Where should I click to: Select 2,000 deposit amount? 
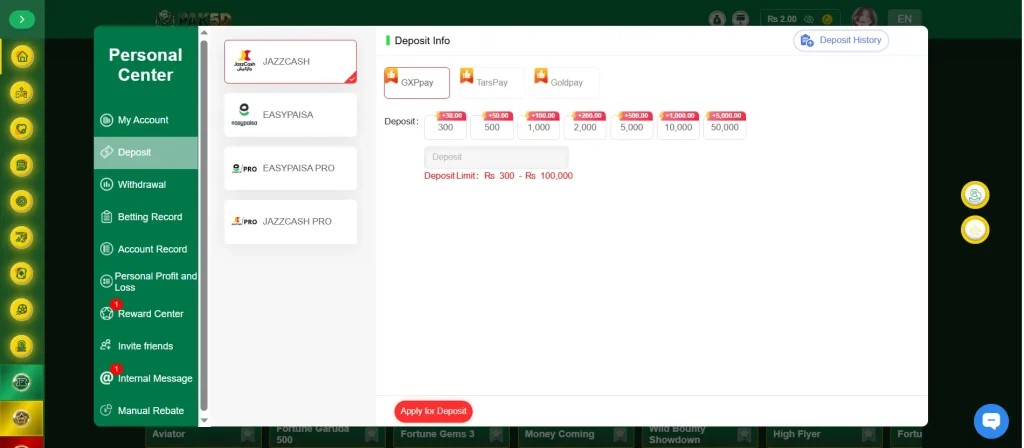point(585,127)
